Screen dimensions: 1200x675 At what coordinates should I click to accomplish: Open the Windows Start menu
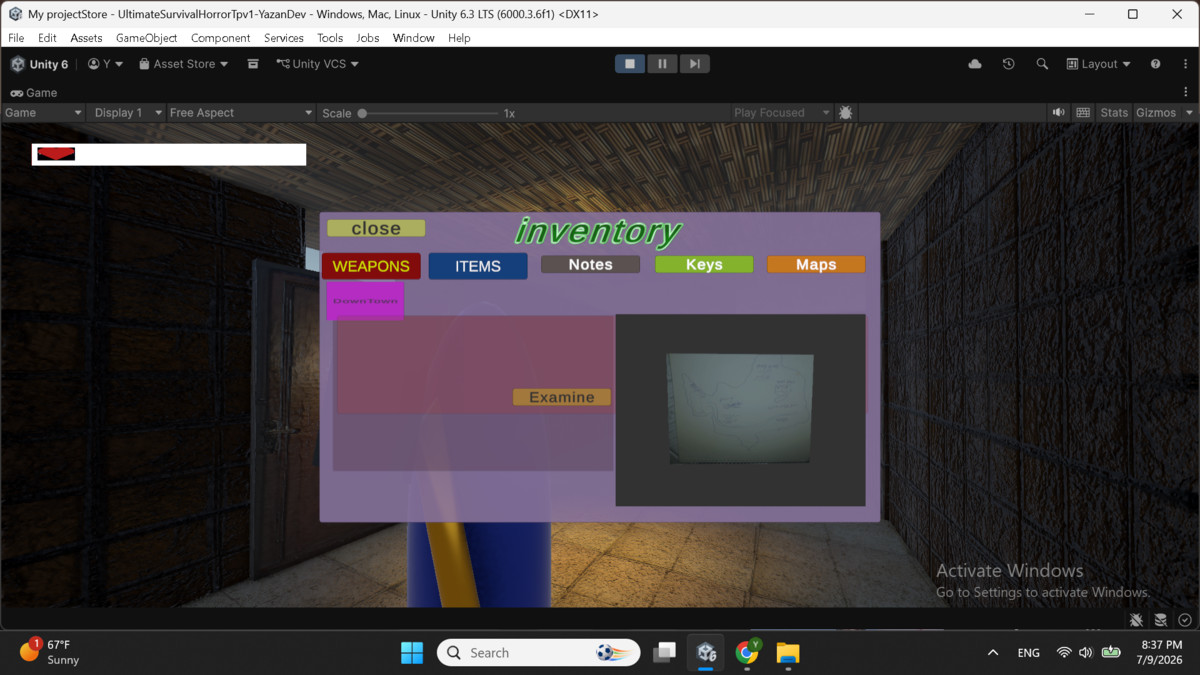point(412,653)
